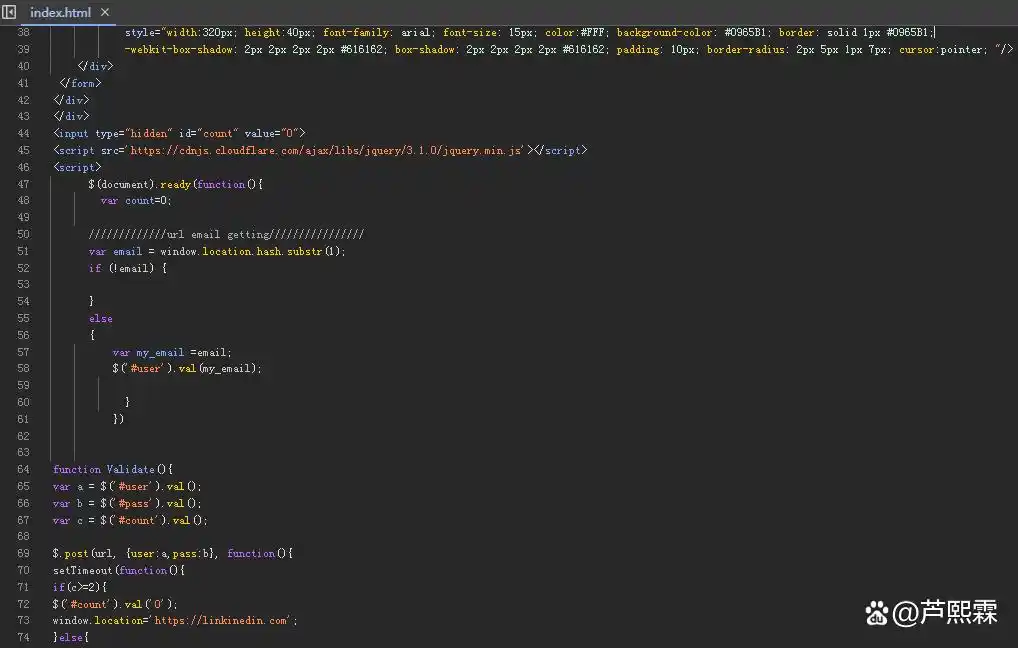Click the "var c = $('#count').val();" line
1018x648 pixels.
(x=130, y=520)
